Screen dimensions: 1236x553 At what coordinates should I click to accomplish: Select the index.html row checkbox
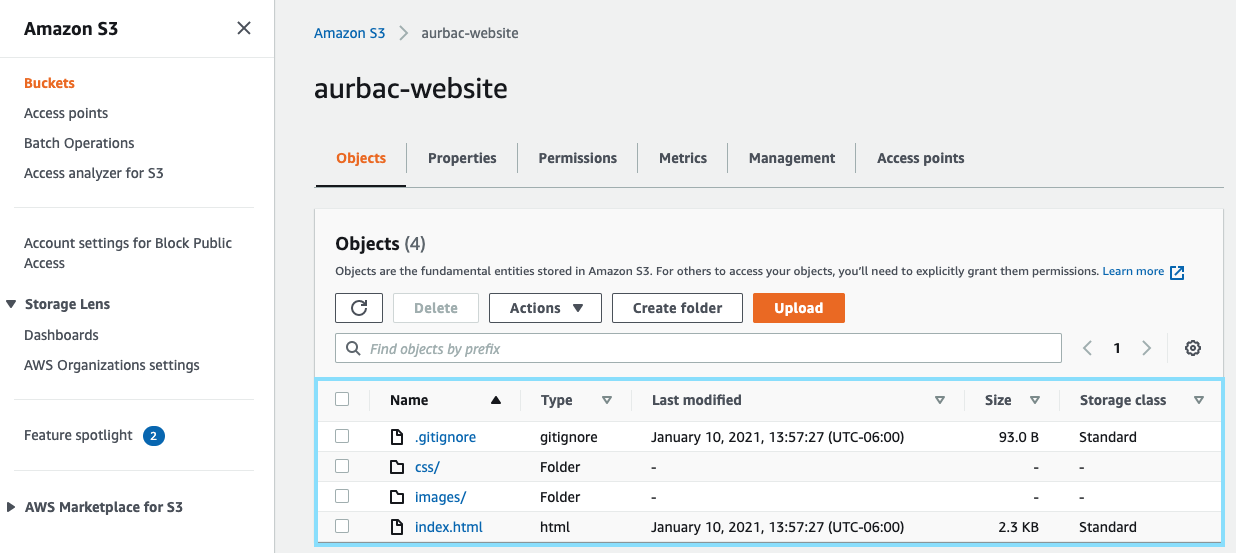[342, 526]
